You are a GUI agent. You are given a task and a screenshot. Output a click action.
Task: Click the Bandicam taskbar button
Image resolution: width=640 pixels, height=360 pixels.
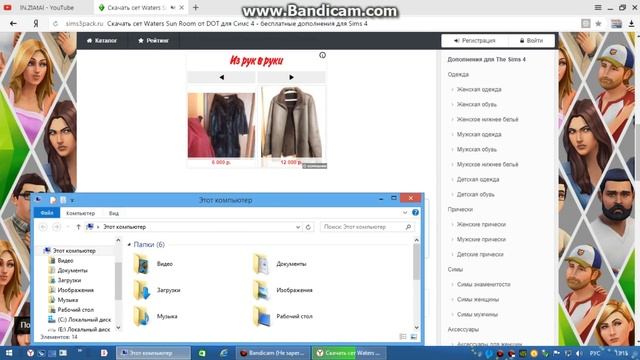(273, 353)
